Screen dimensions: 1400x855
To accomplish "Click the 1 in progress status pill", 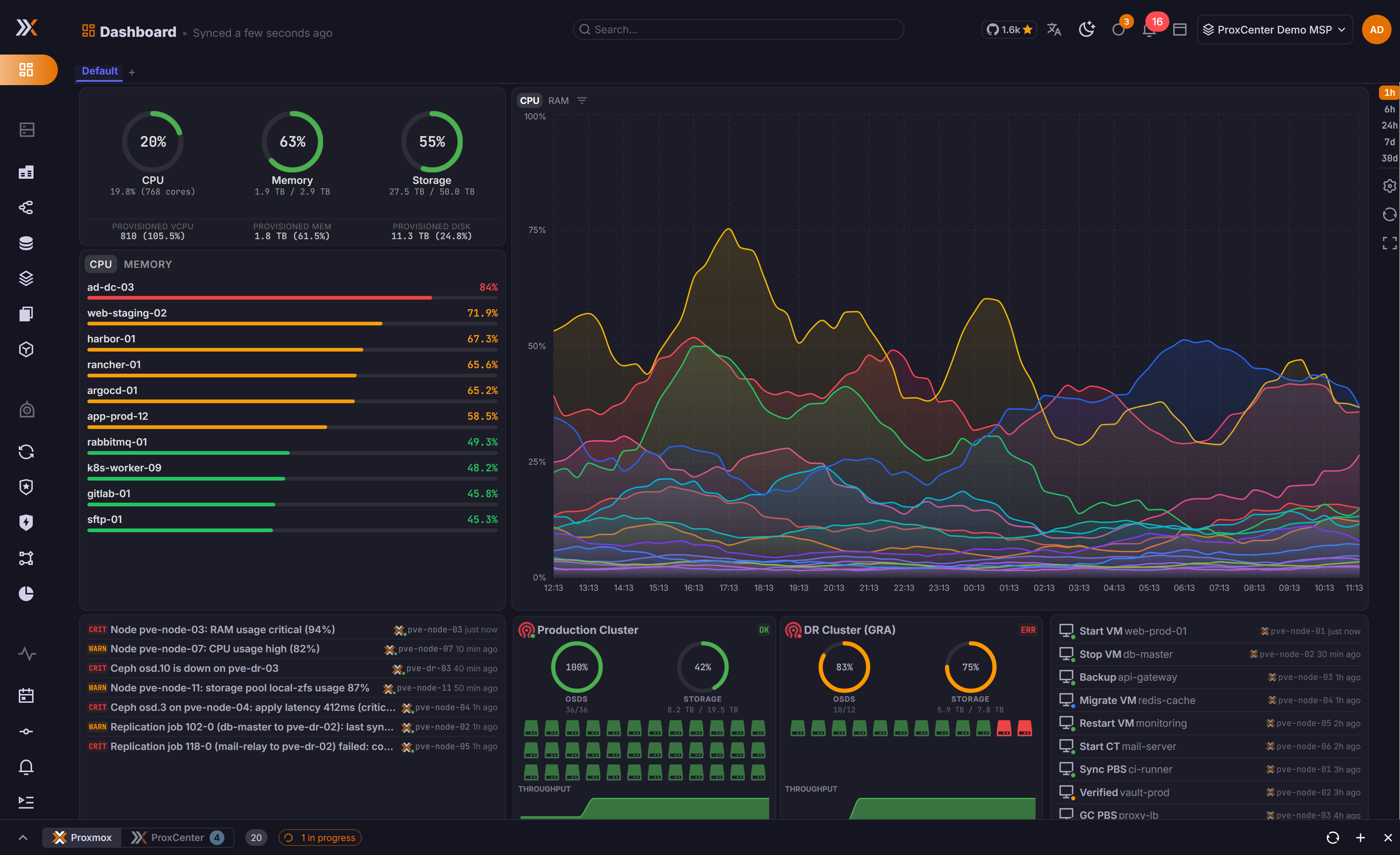I will tap(320, 837).
